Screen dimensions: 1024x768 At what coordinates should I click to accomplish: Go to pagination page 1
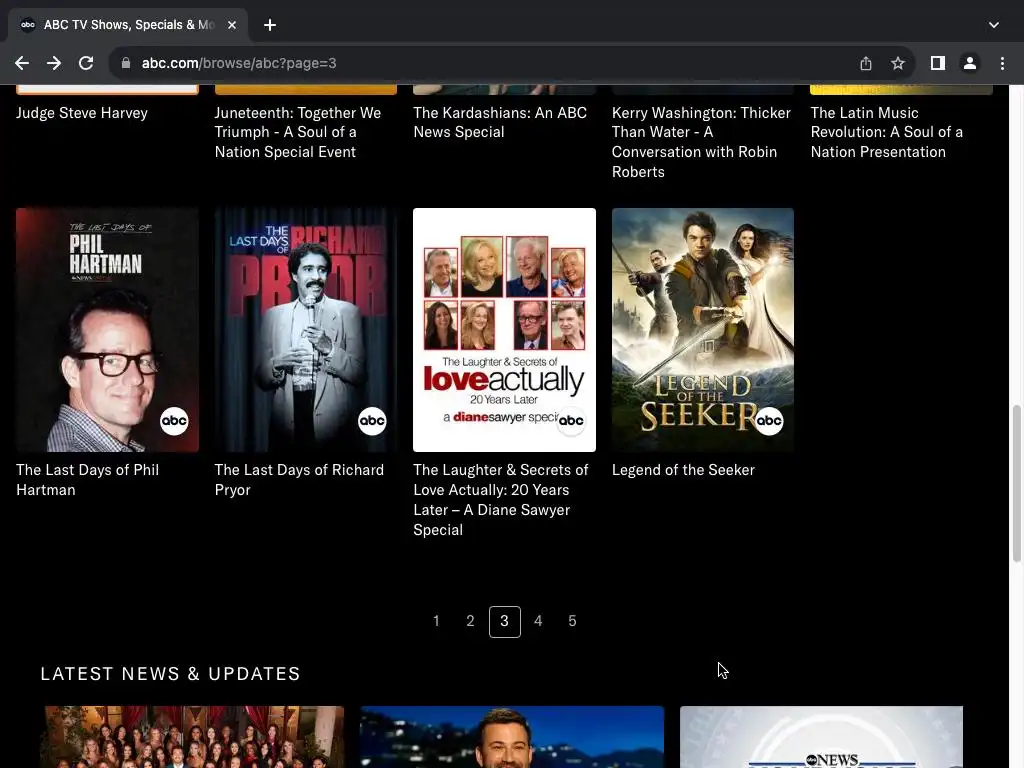pyautogui.click(x=436, y=621)
